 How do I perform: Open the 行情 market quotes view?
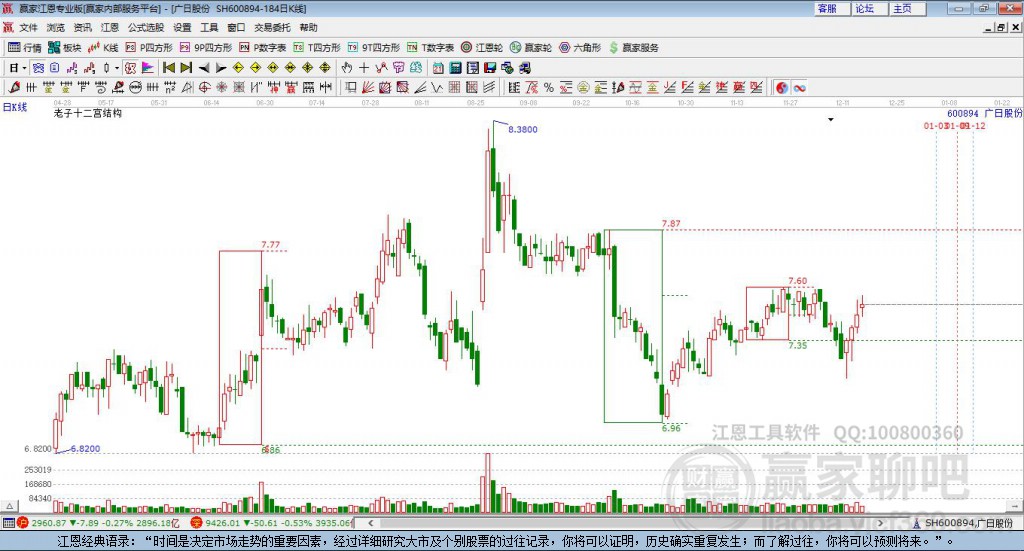click(25, 48)
